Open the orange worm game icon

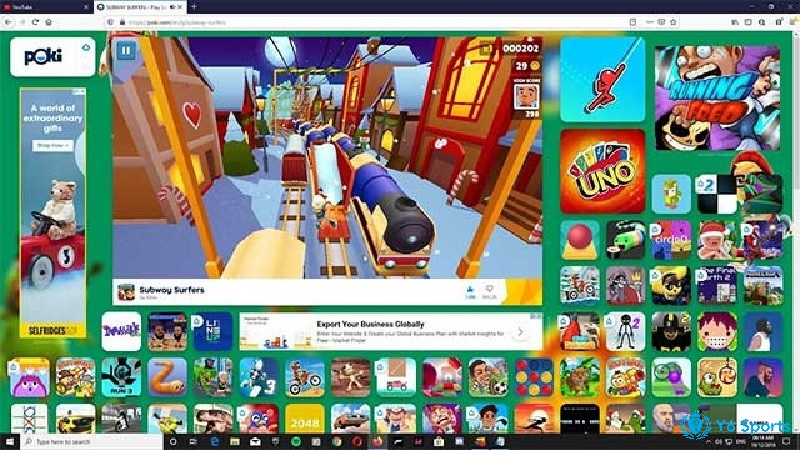[167, 378]
